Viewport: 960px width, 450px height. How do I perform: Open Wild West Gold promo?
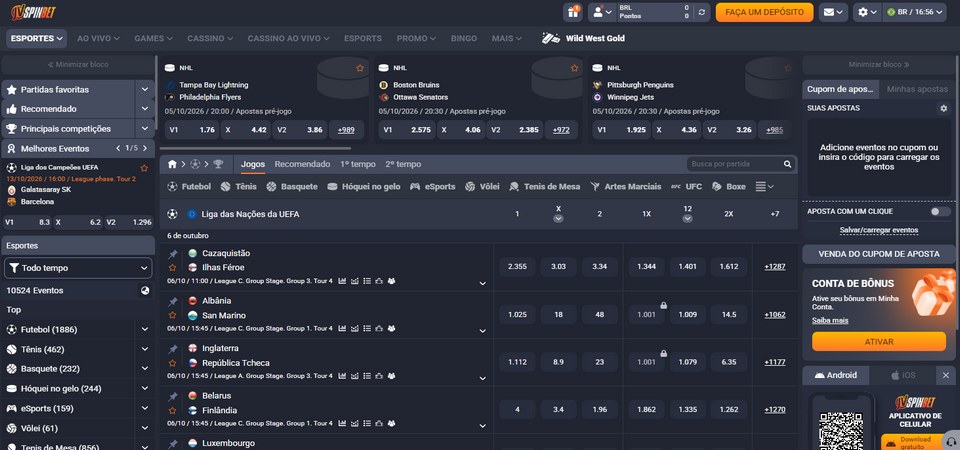coord(583,39)
